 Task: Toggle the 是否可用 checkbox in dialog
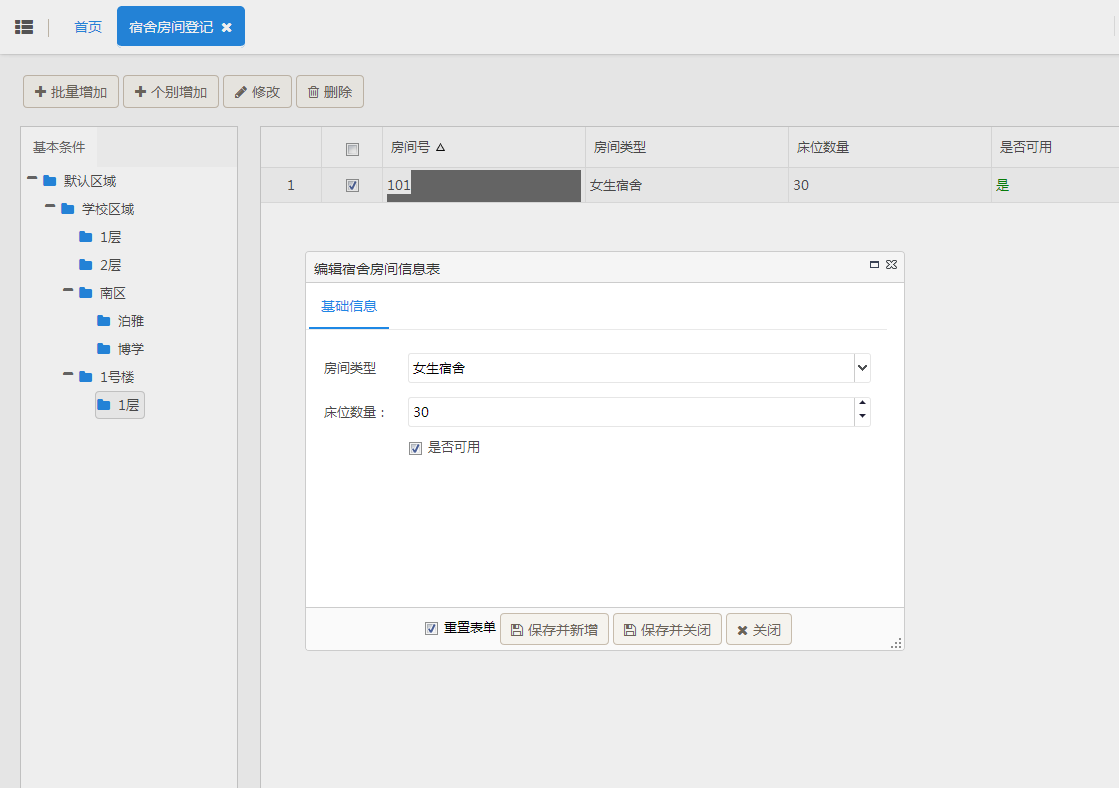[x=415, y=448]
